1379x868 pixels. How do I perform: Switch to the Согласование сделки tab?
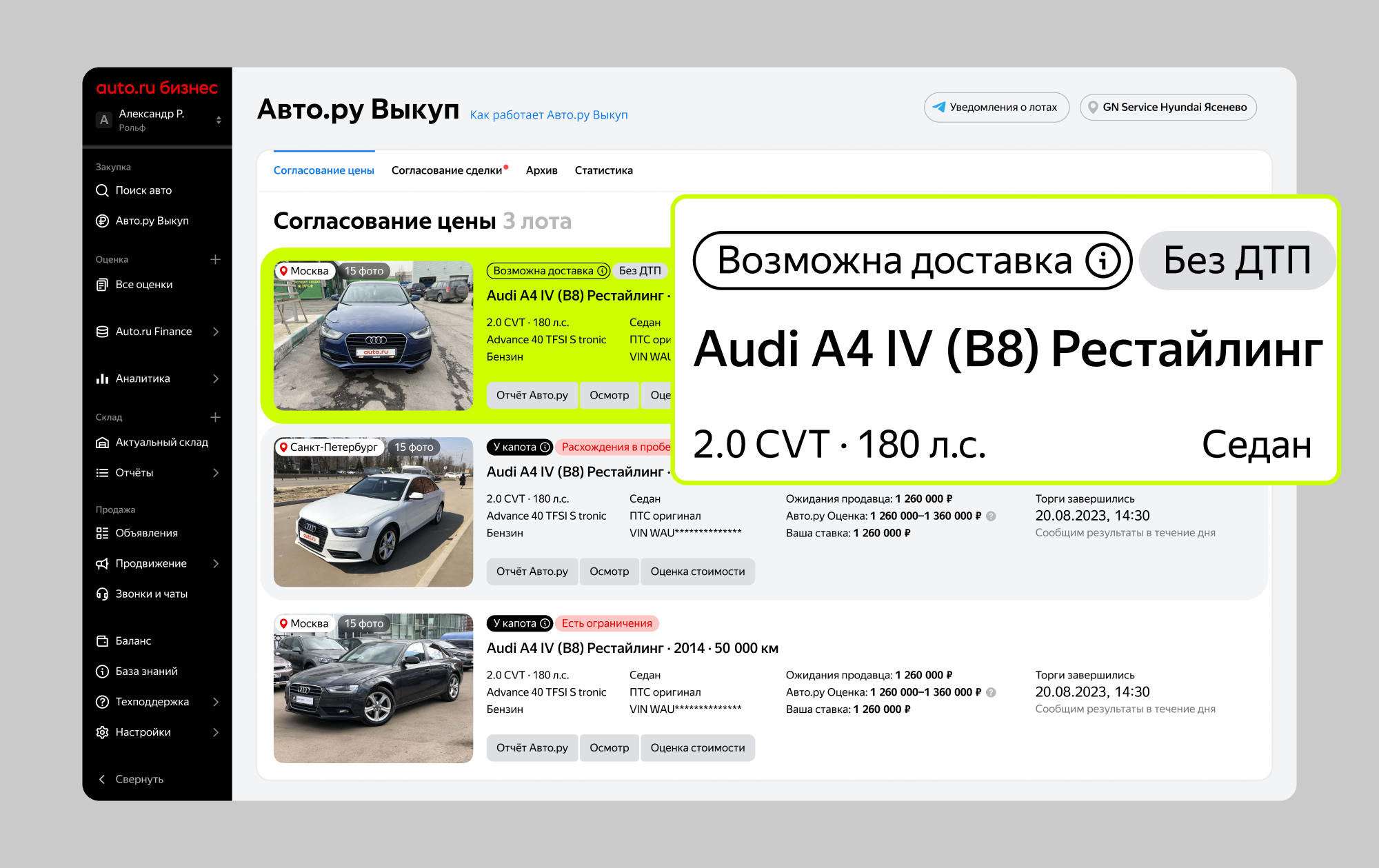pyautogui.click(x=447, y=170)
